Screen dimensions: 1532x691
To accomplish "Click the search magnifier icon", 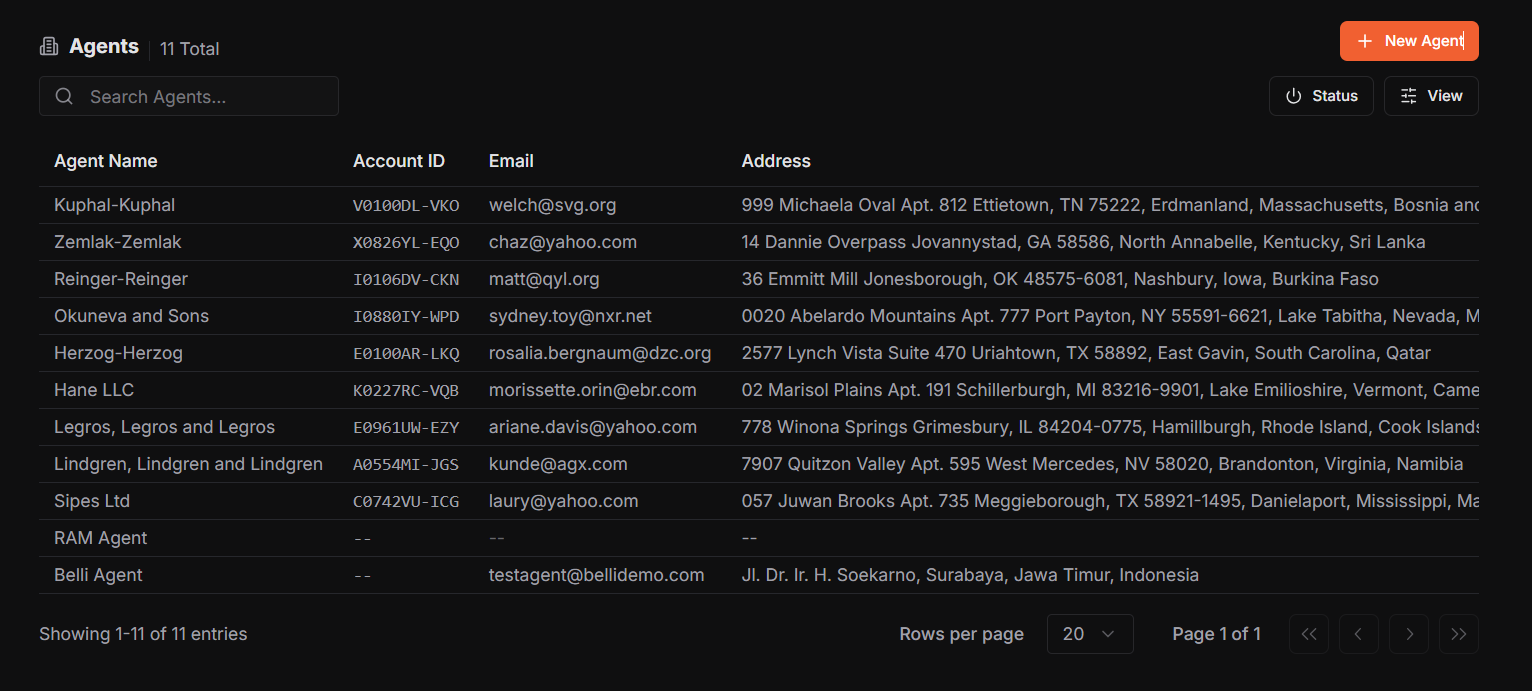I will [63, 96].
